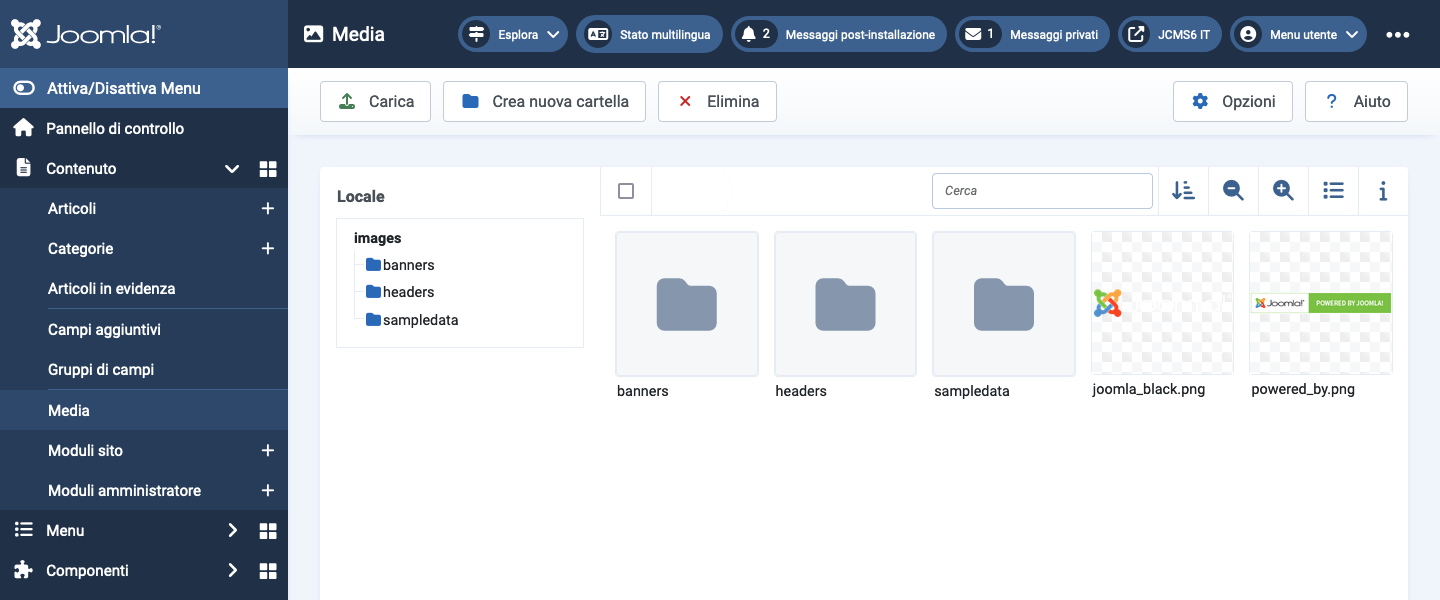Select joomla_black.png thumbnail
Screen dimensions: 1440x600
(x=1162, y=303)
